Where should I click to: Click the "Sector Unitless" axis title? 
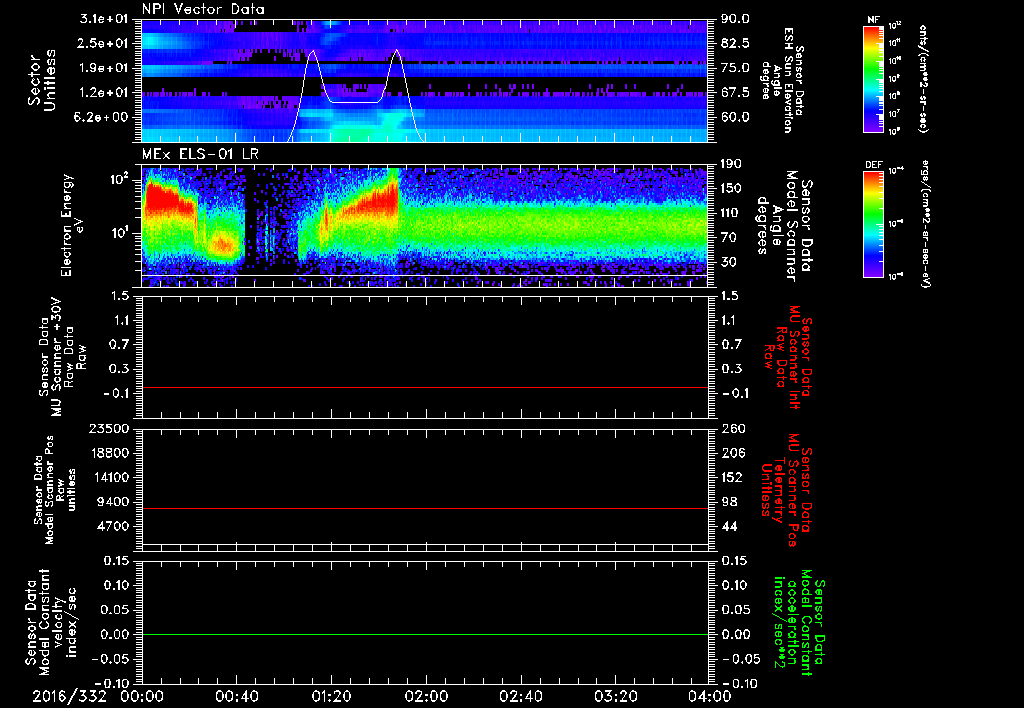point(42,80)
